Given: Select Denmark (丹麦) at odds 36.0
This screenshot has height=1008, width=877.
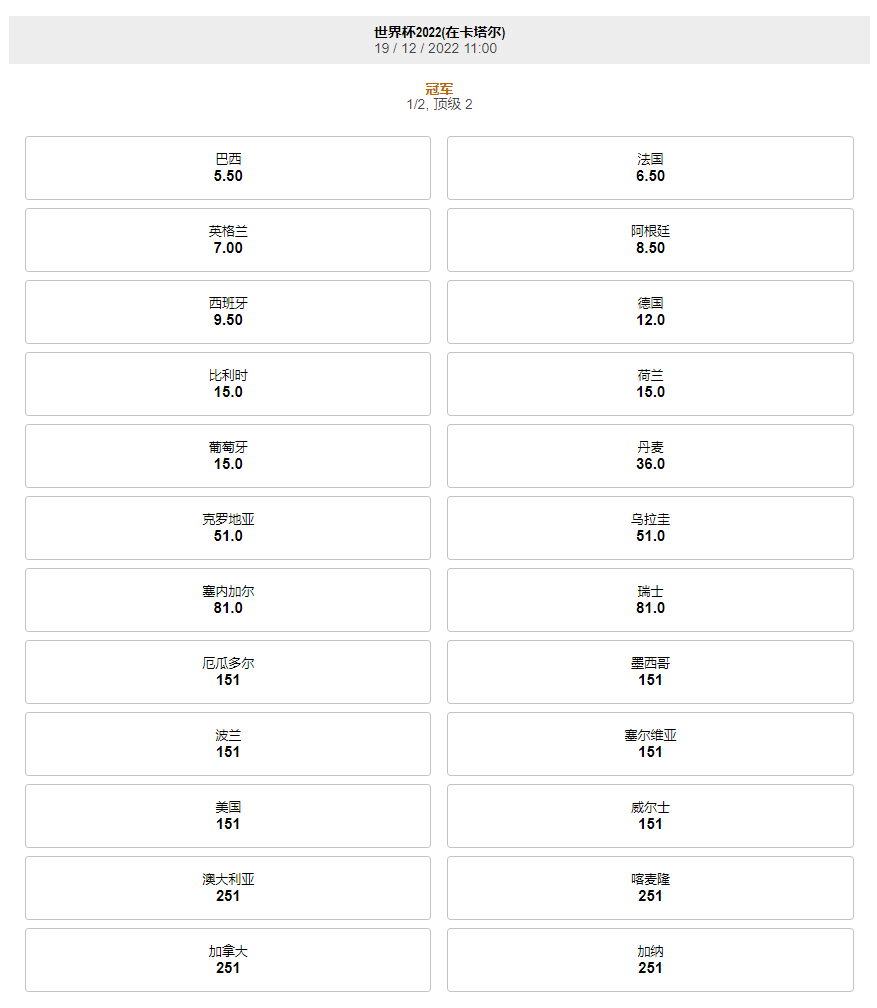Looking at the screenshot, I should tap(650, 456).
